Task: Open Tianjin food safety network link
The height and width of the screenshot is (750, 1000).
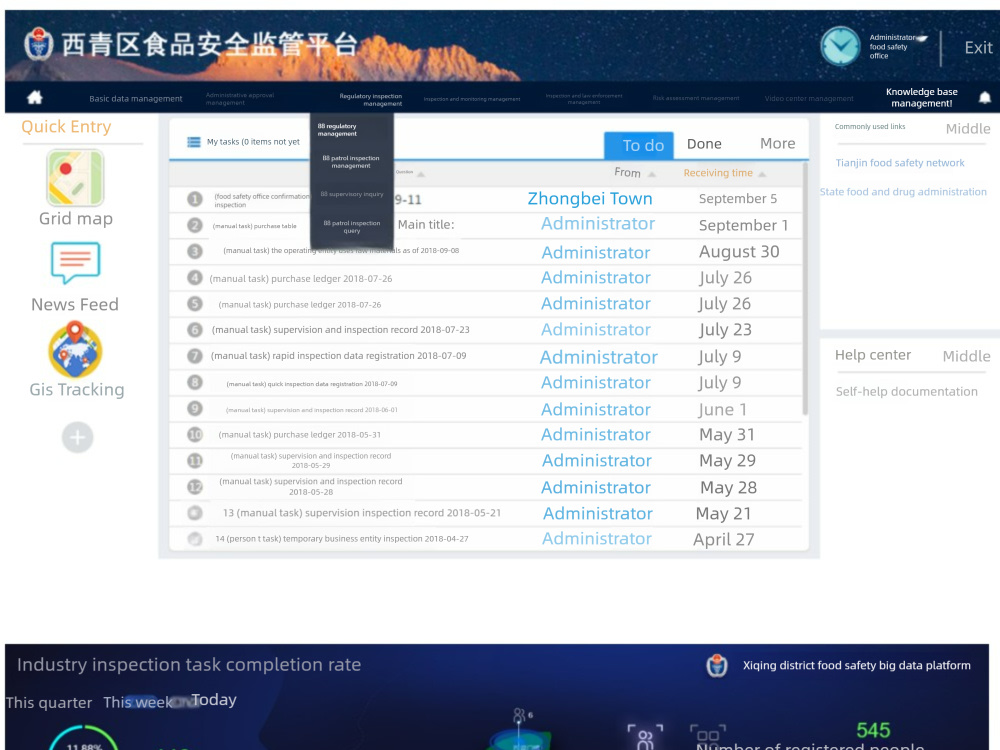Action: tap(900, 163)
